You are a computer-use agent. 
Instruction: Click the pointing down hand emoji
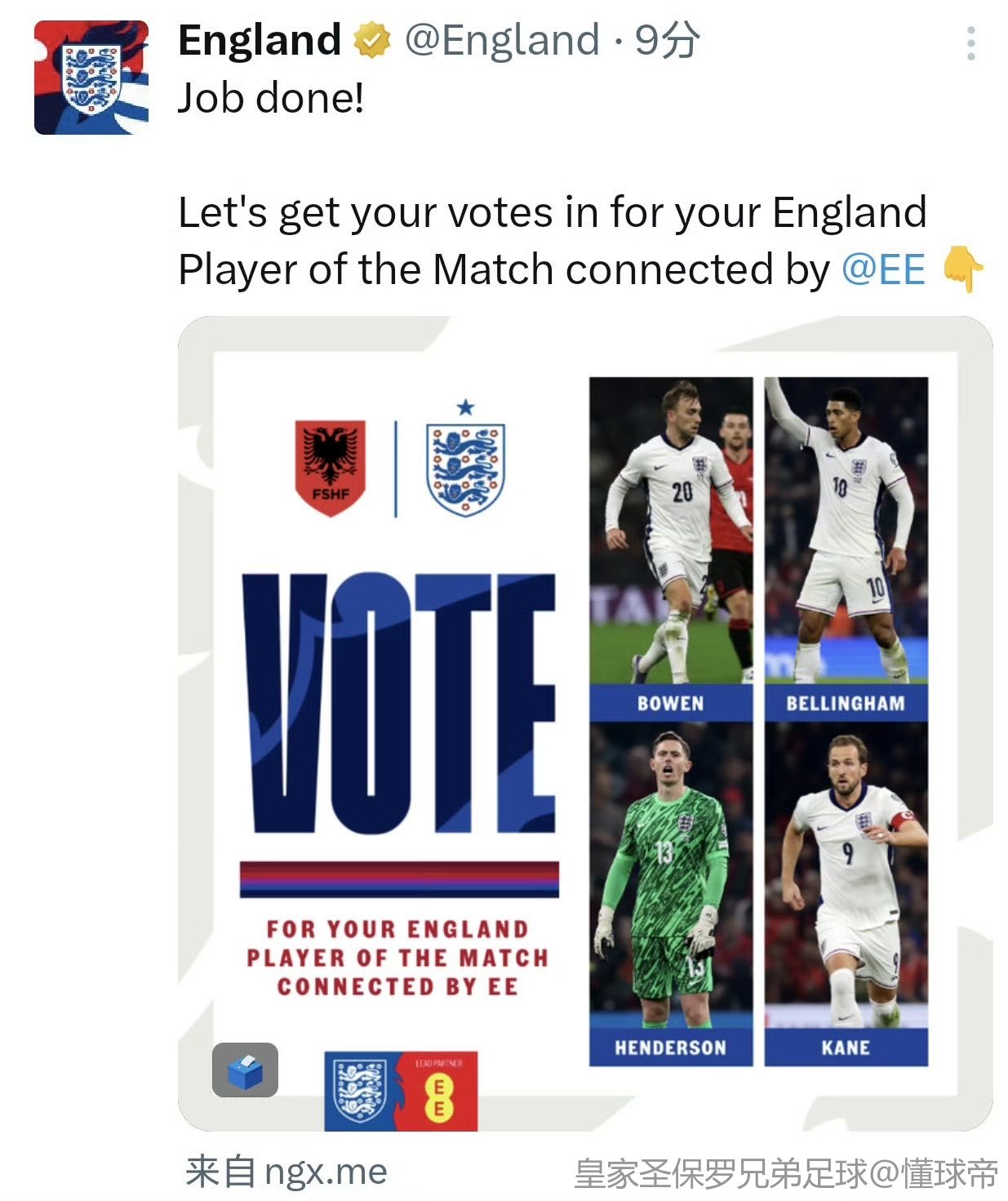963,269
